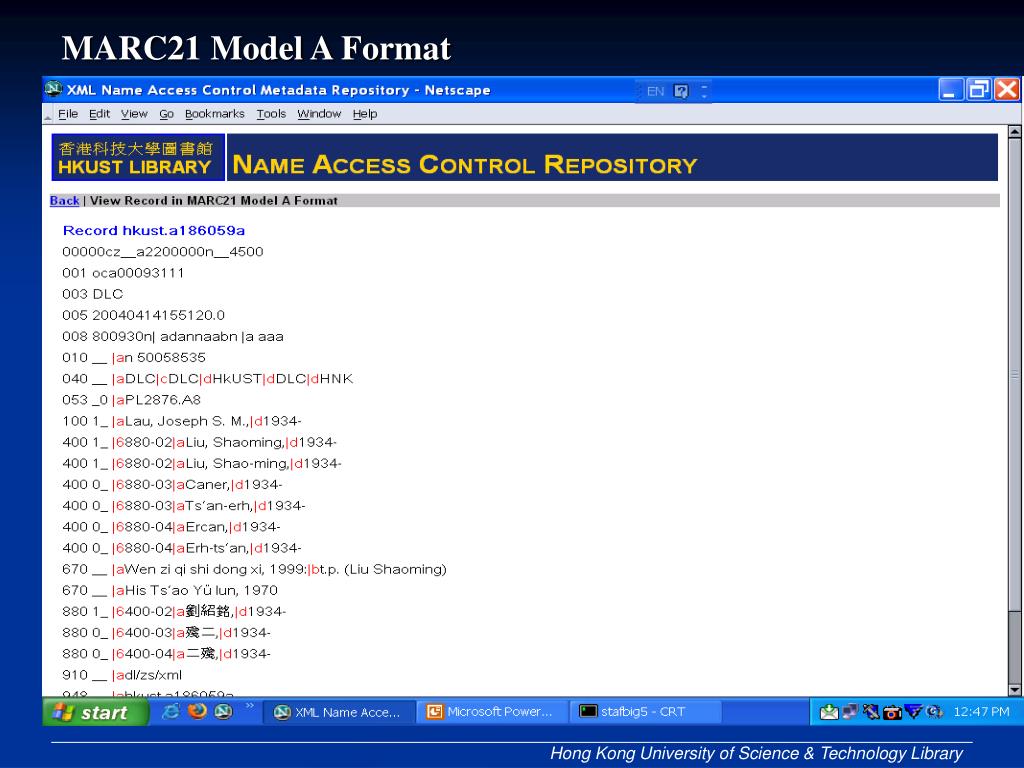Viewport: 1024px width, 768px height.
Task: Click the 053 PL2876.A8 line
Action: [131, 400]
